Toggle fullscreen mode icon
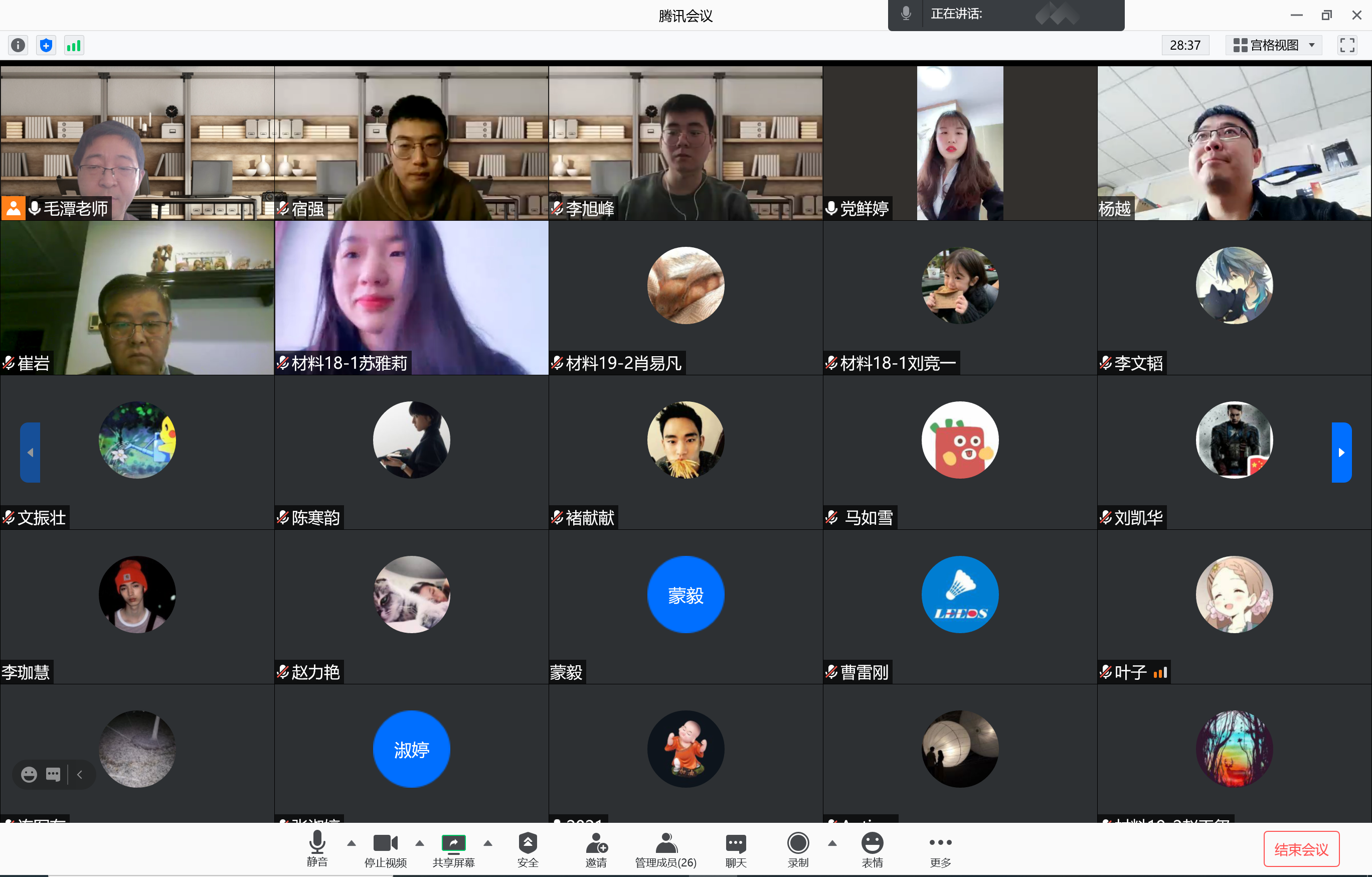 (1347, 45)
